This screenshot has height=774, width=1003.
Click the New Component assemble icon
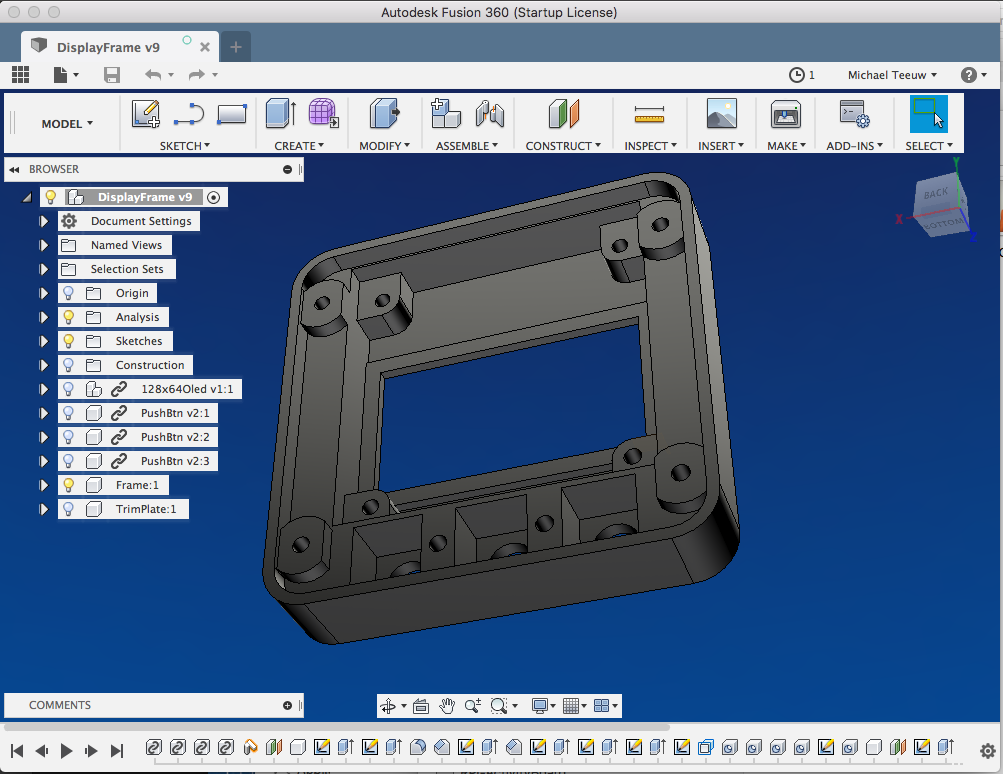pyautogui.click(x=445, y=114)
